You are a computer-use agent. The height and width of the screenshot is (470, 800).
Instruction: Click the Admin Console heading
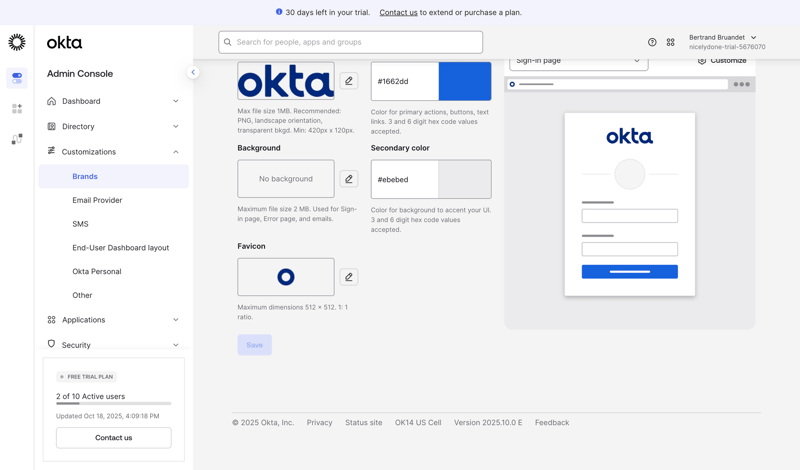[80, 73]
